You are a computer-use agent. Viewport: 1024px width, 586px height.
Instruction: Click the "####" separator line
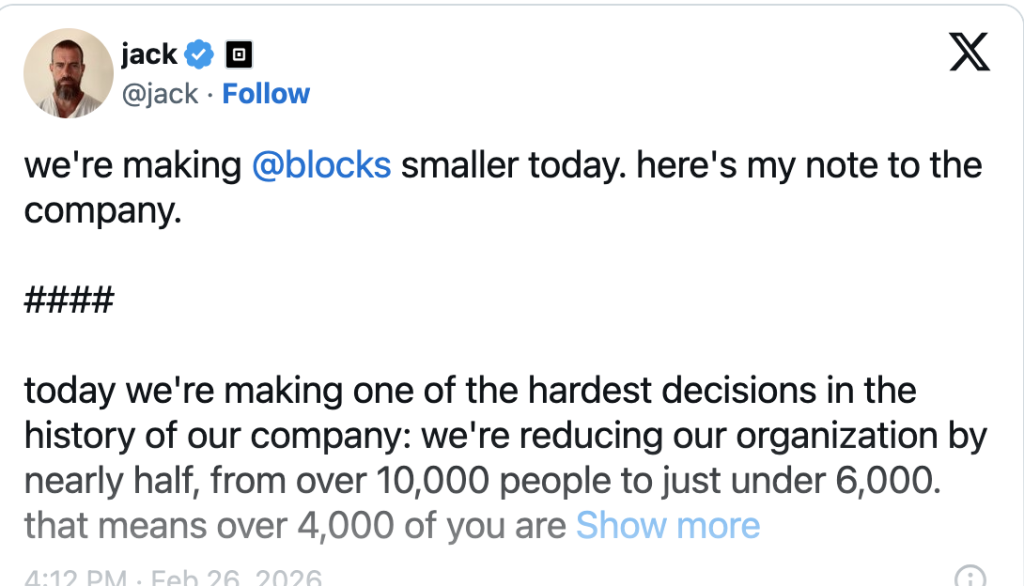(x=68, y=300)
